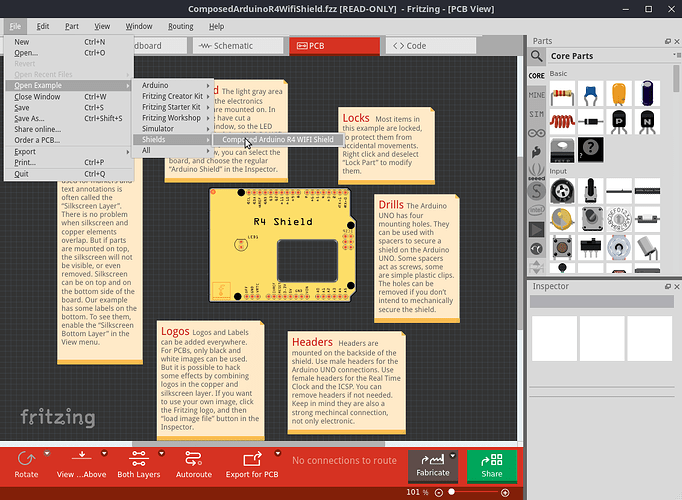Viewport: 682px width, 500px height.
Task: Open Core Parts bin options menu
Action: (x=676, y=55)
